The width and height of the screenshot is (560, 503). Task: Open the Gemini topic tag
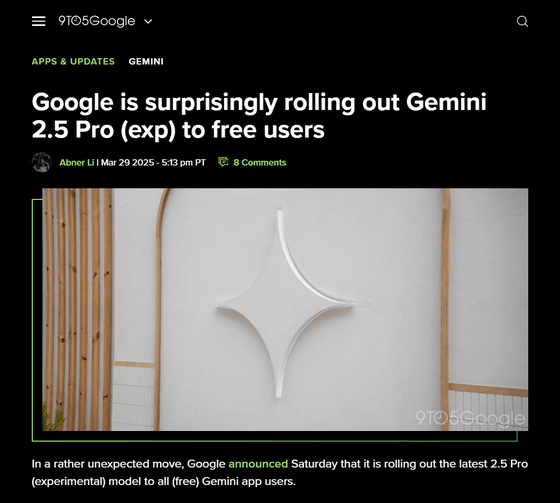[146, 61]
